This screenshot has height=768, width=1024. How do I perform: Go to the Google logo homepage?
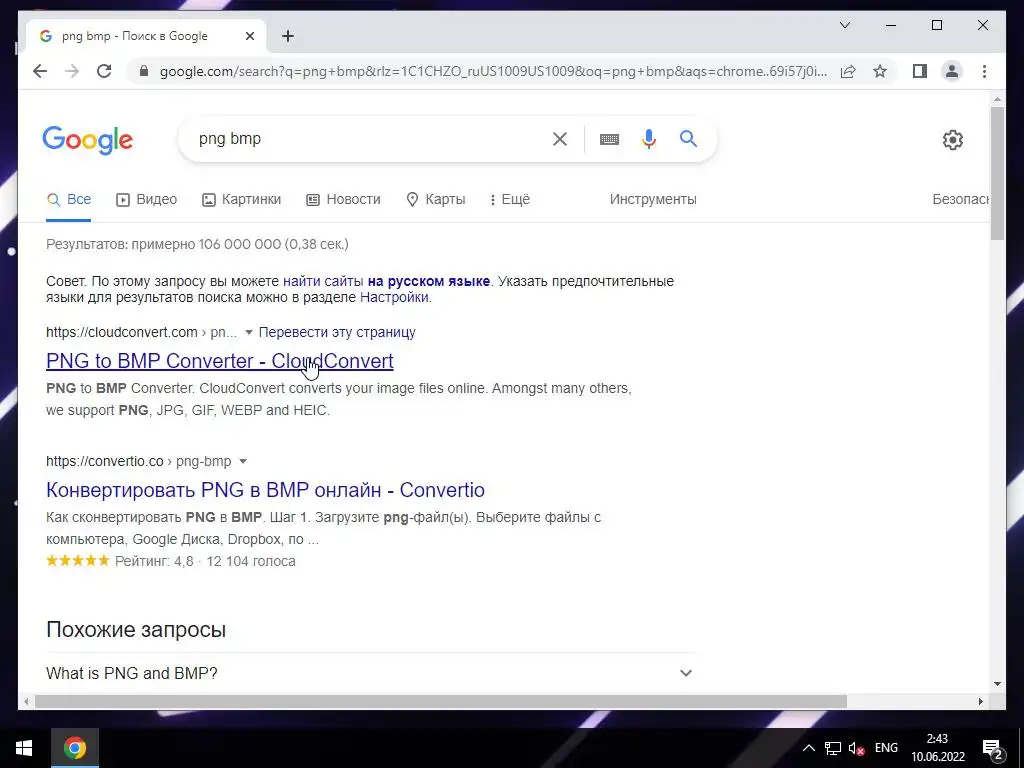click(88, 140)
